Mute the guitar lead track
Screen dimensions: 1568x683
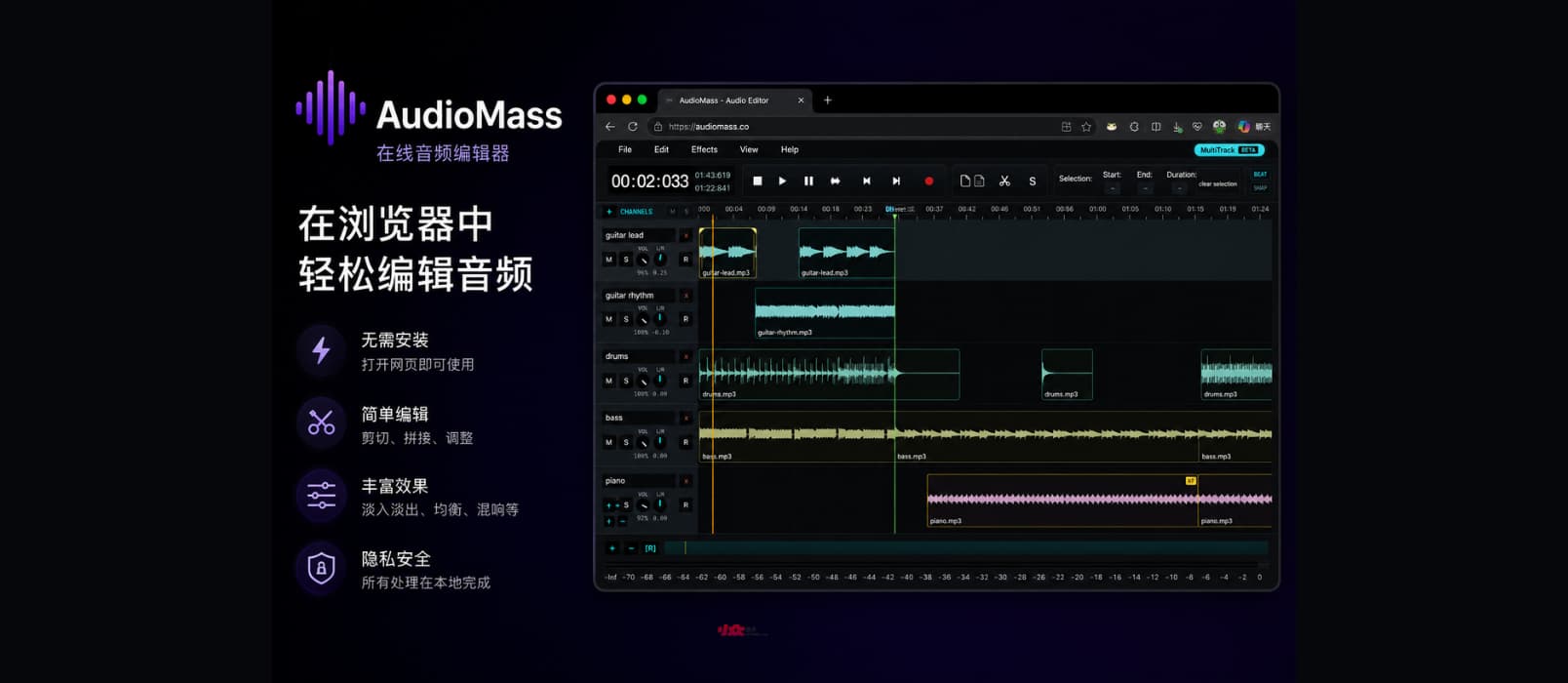(609, 260)
